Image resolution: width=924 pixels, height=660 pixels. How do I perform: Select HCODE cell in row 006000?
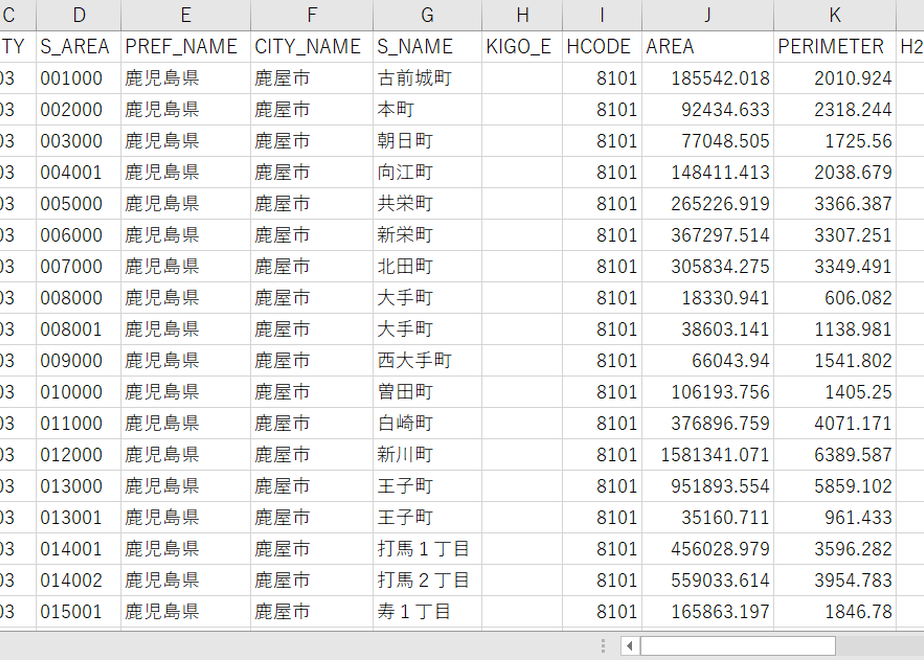602,235
